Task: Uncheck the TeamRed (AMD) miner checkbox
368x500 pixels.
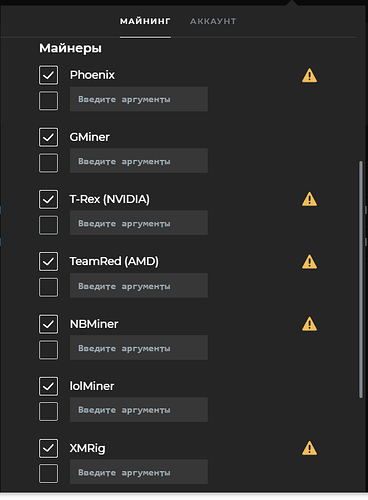Action: click(48, 261)
